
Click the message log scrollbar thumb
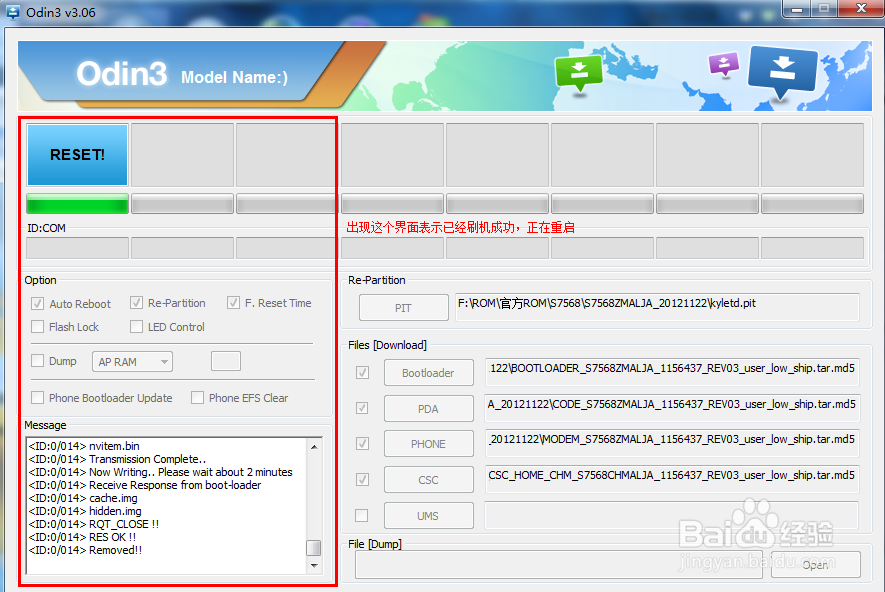[x=313, y=547]
